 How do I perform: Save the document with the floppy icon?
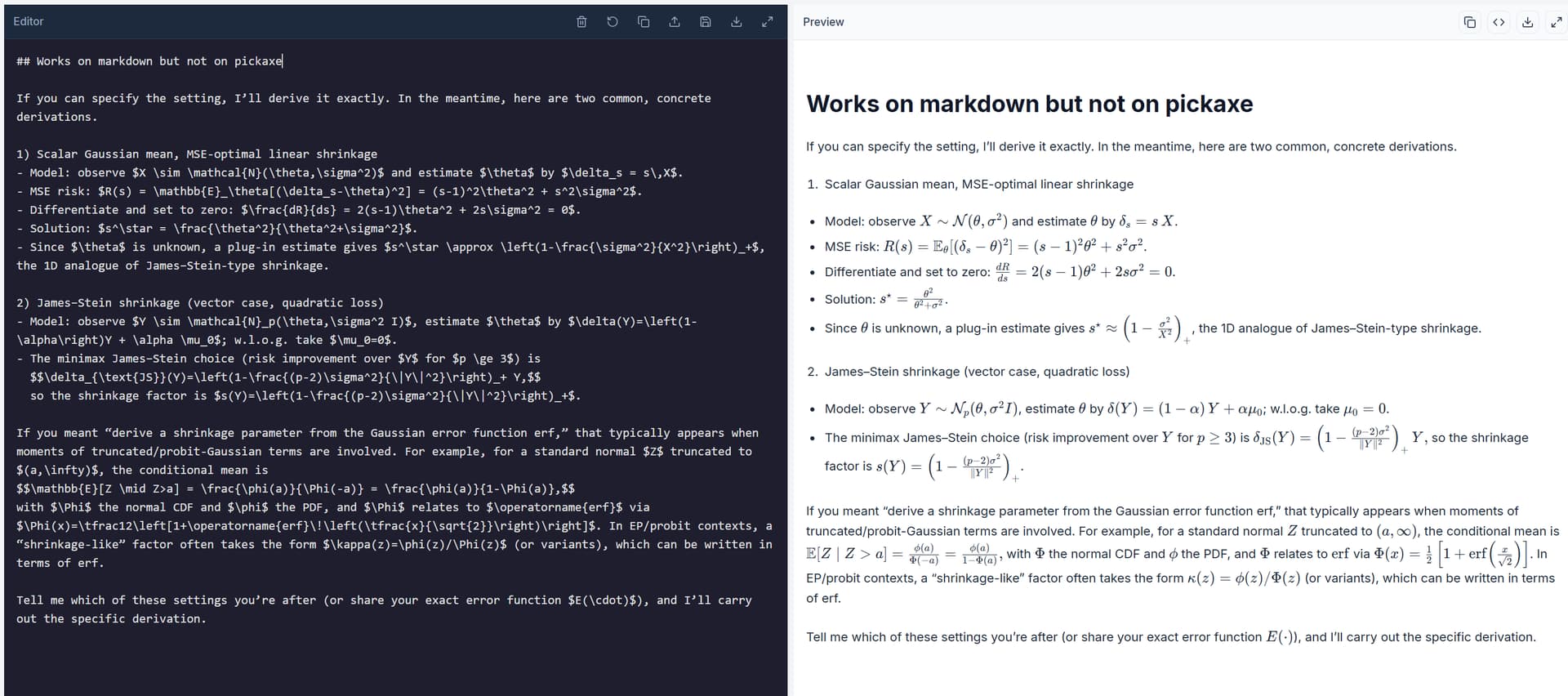(x=706, y=22)
